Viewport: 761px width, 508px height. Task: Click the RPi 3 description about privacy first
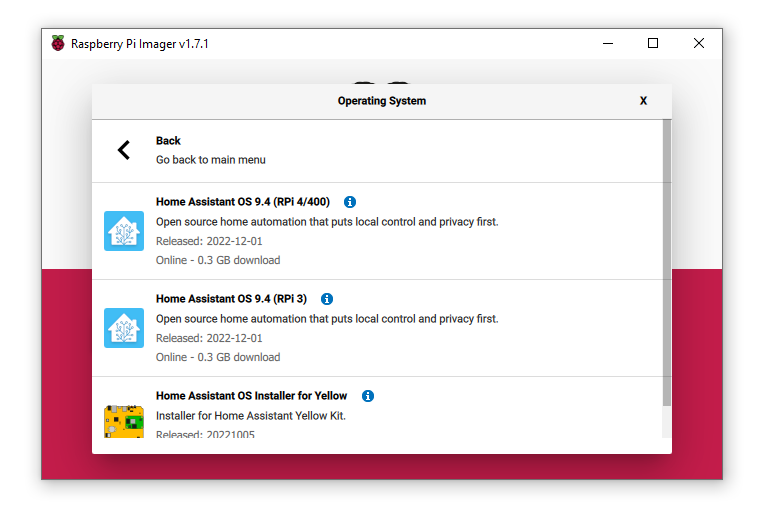click(x=327, y=319)
